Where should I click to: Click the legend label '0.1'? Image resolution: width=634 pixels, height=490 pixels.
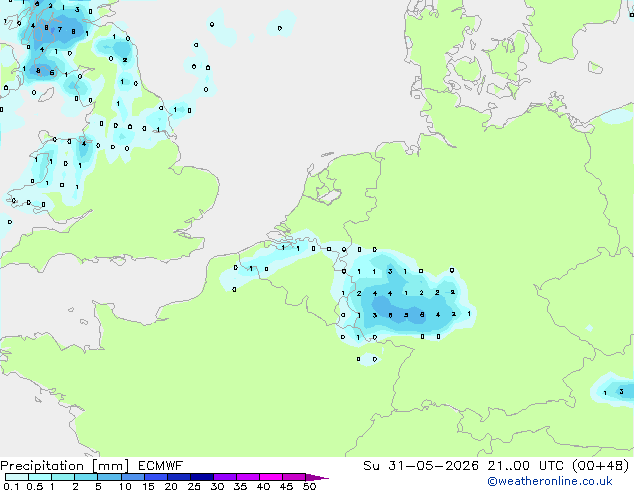point(11,486)
